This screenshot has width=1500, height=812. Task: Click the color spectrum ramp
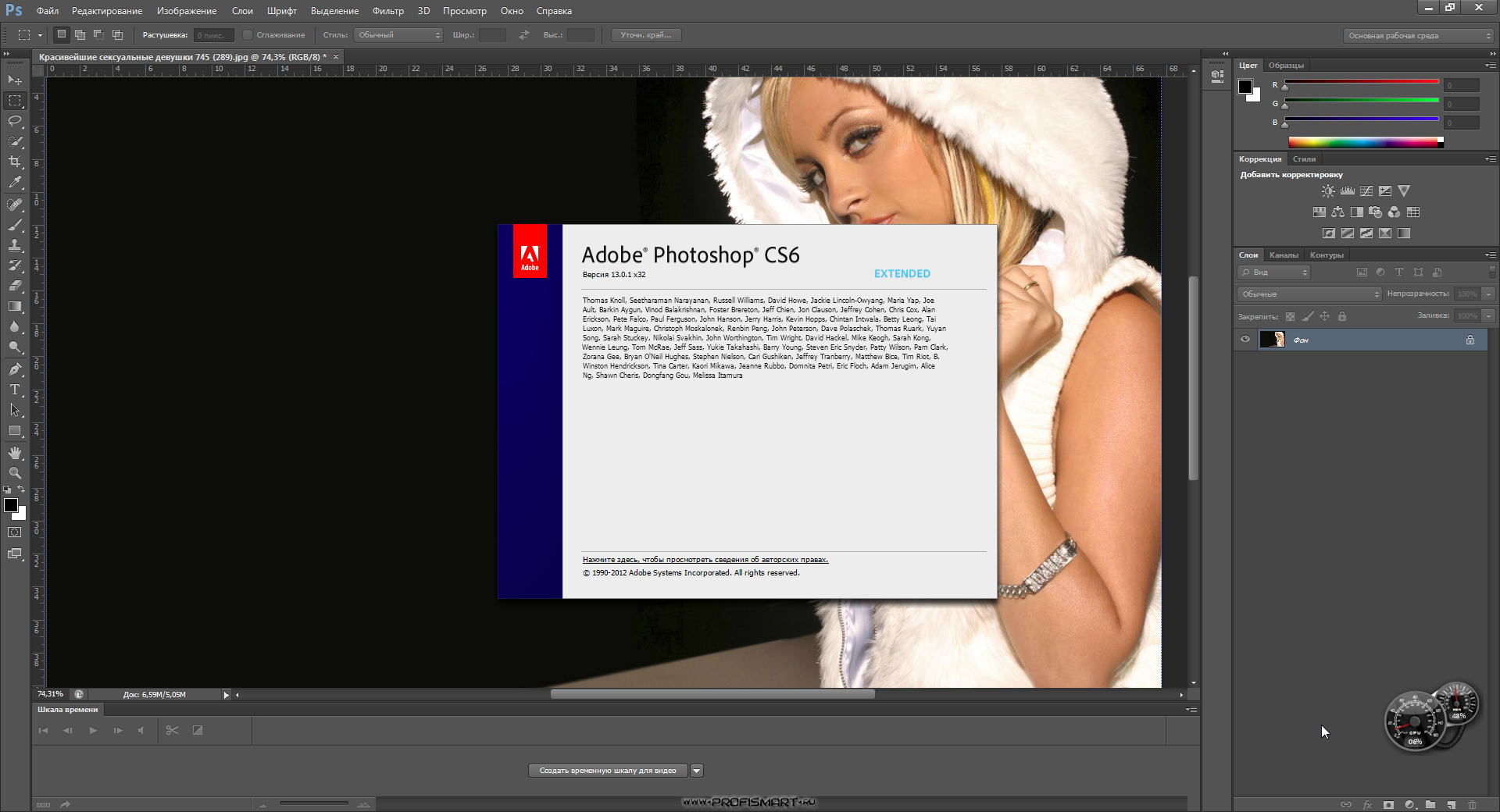[1363, 142]
